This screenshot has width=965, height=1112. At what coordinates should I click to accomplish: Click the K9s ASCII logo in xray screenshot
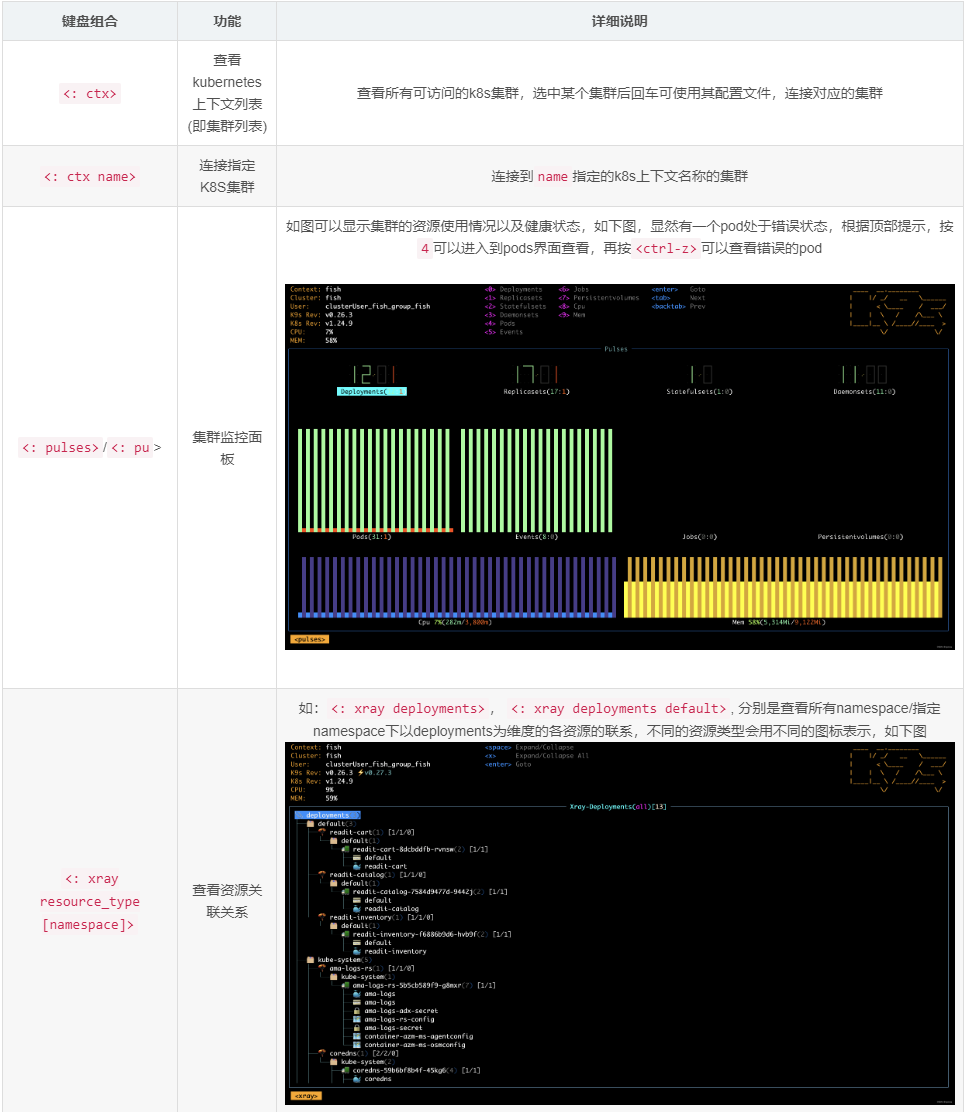tap(898, 769)
